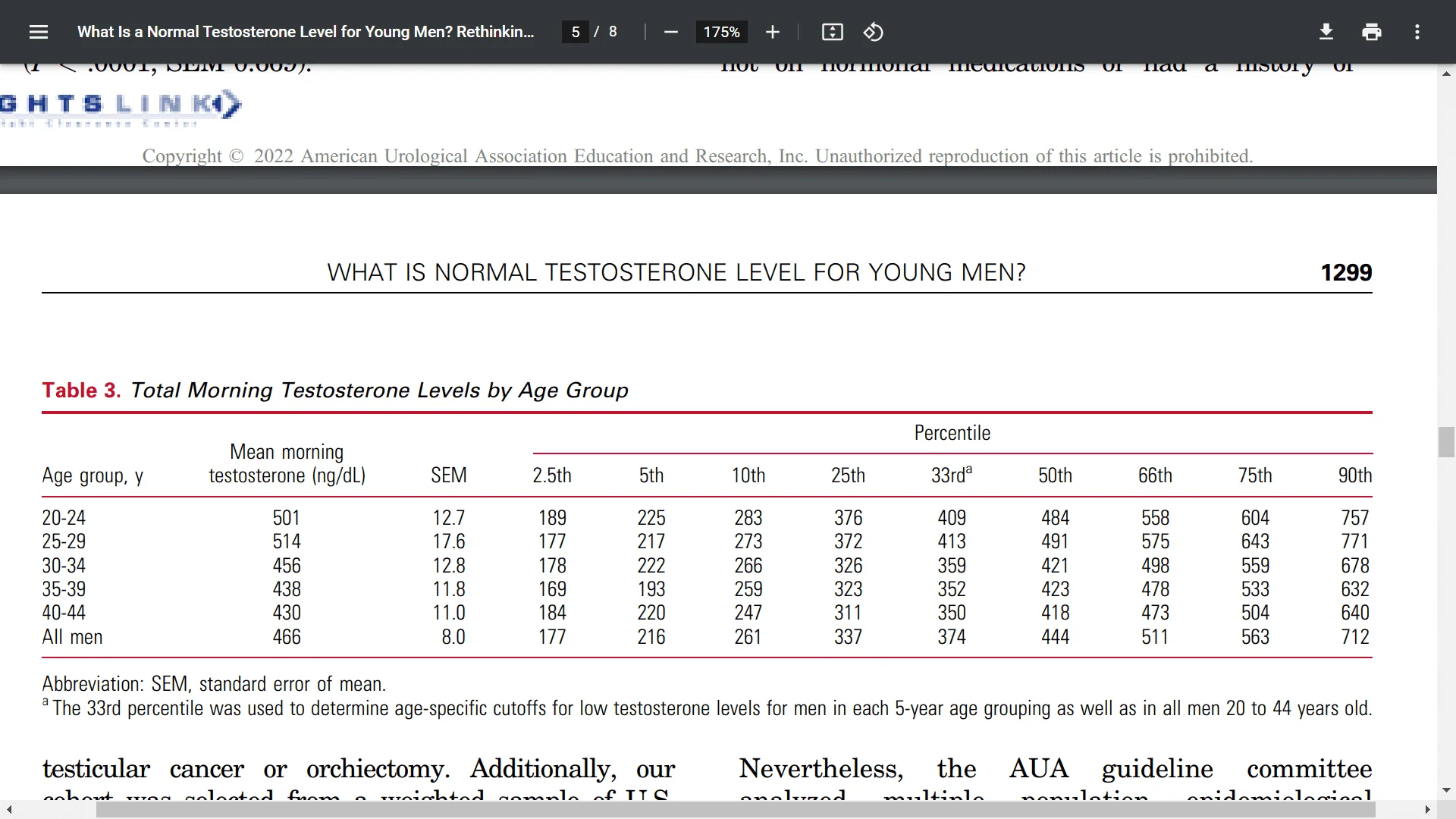1456x819 pixels.
Task: Click the '40-44' age group row label
Action: (x=64, y=613)
